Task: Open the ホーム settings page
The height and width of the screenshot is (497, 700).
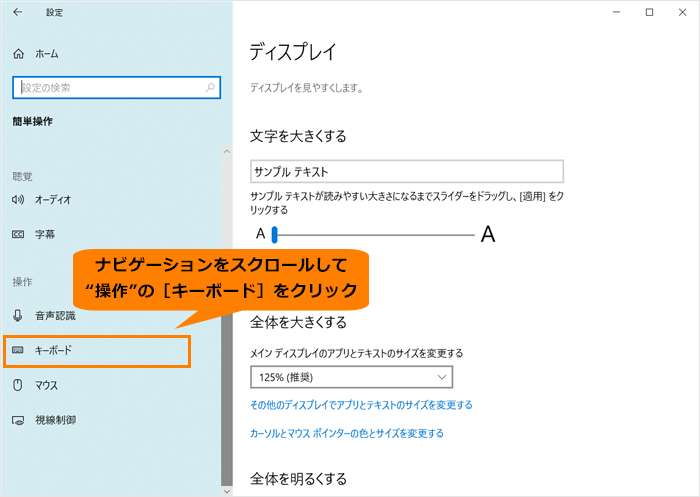Action: pyautogui.click(x=46, y=53)
